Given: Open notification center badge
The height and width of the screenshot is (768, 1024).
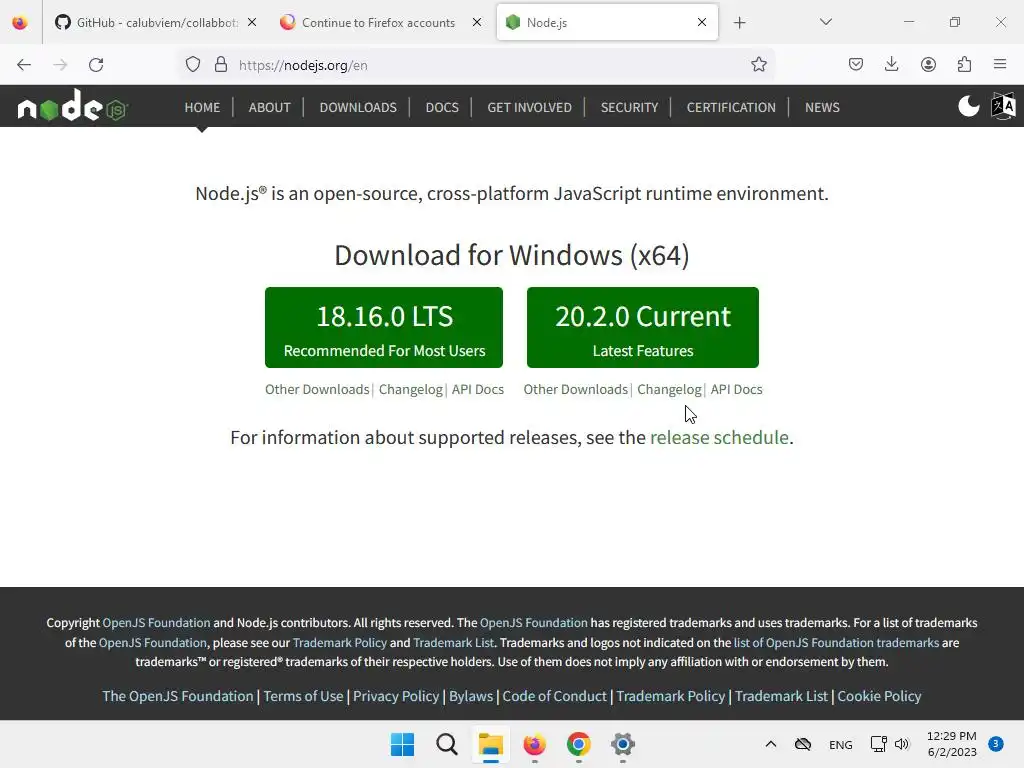Looking at the screenshot, I should pyautogui.click(x=996, y=743).
